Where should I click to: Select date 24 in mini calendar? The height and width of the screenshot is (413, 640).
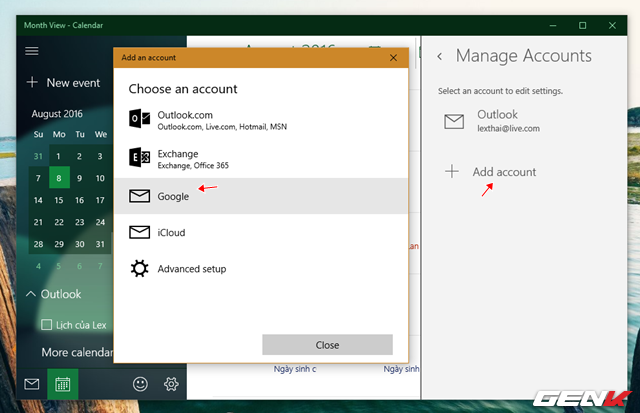tap(100, 222)
